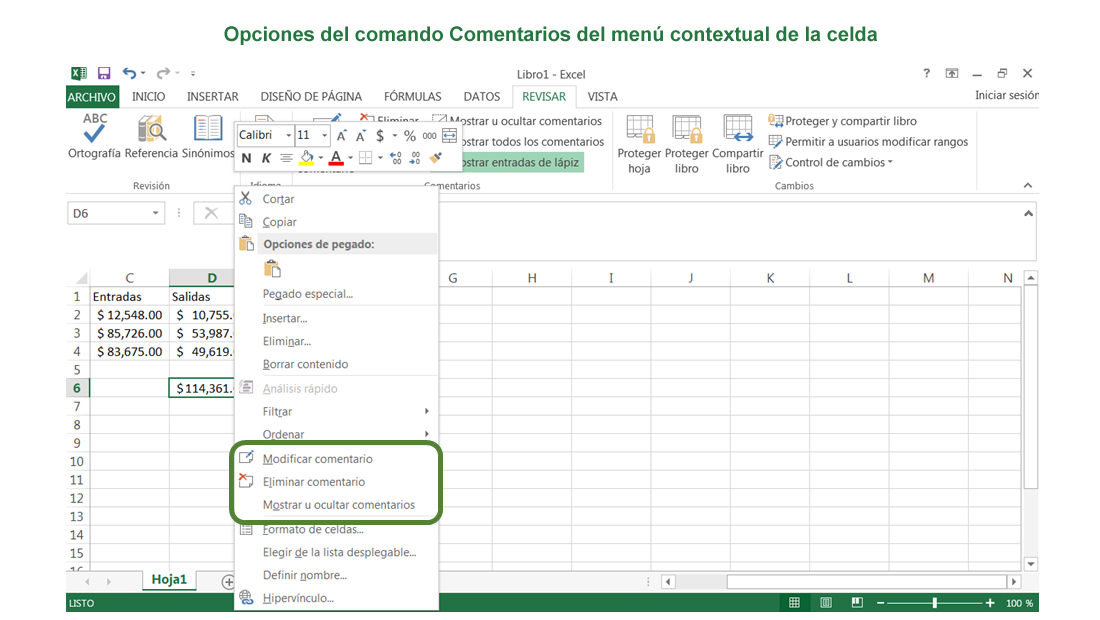Click Permitir a usuarios modificar rangos
Viewport: 1100px width, 620px height.
pyautogui.click(x=868, y=142)
